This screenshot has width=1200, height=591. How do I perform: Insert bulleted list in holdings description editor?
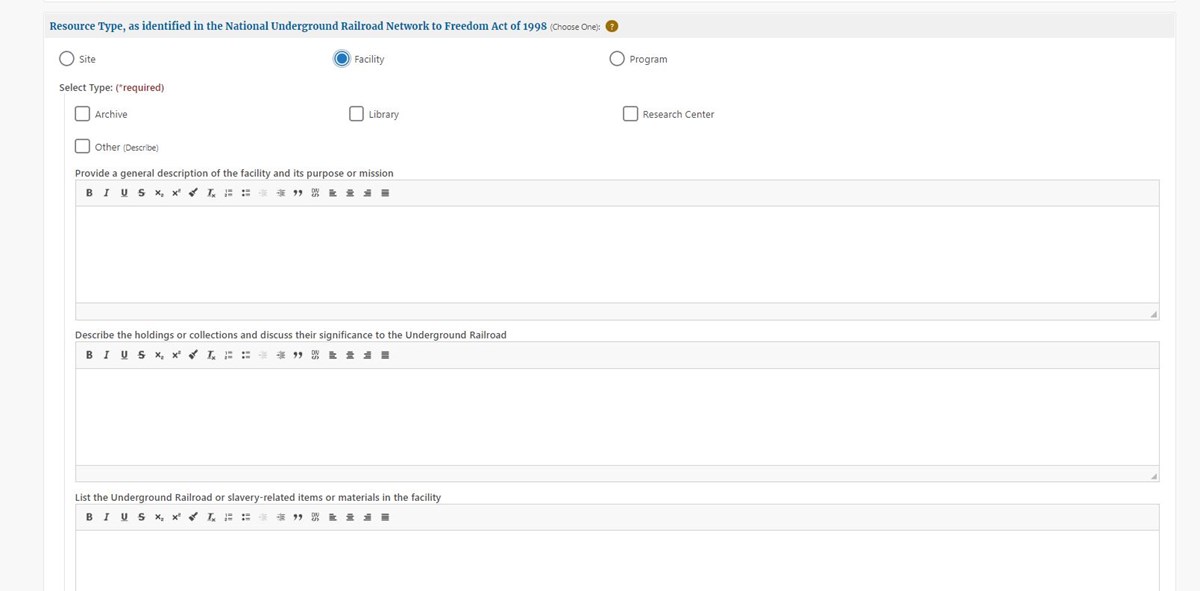[x=245, y=355]
